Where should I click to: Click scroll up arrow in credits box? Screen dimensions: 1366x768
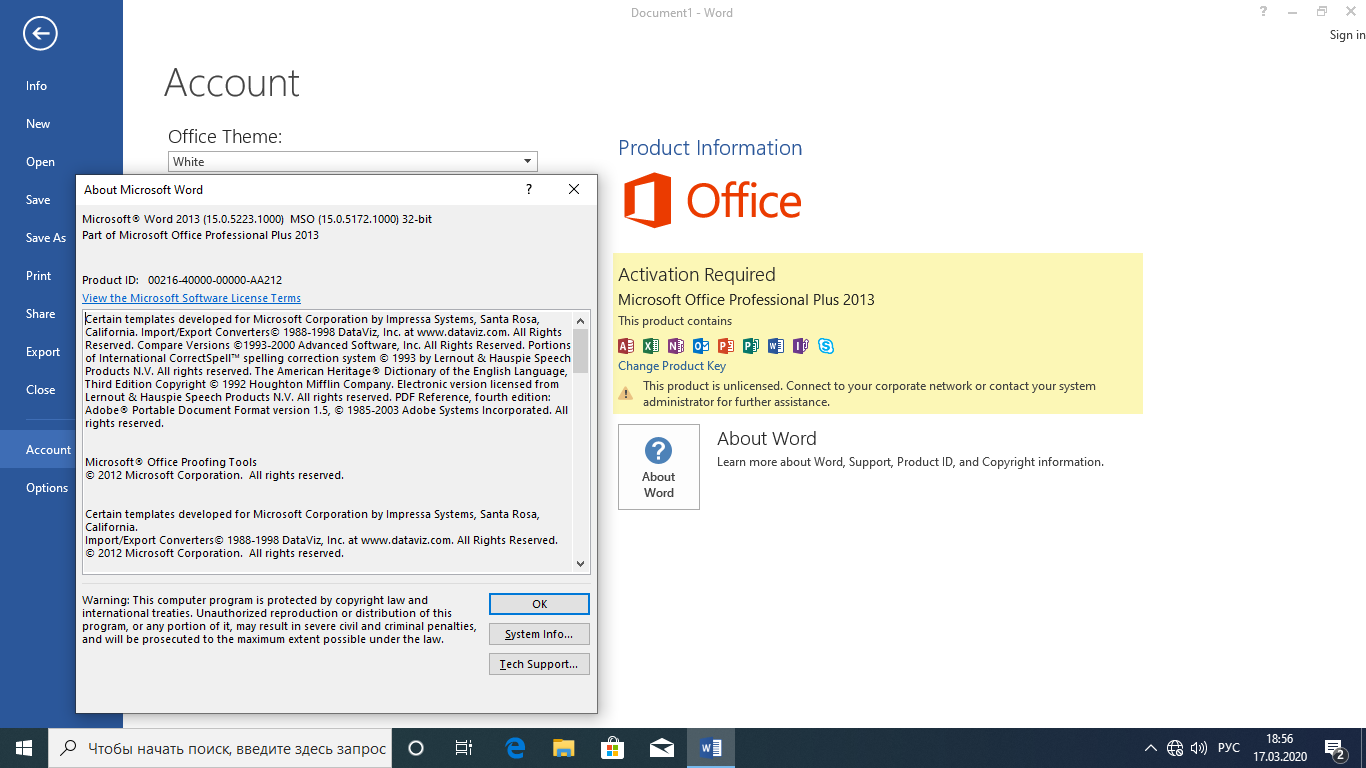click(580, 320)
